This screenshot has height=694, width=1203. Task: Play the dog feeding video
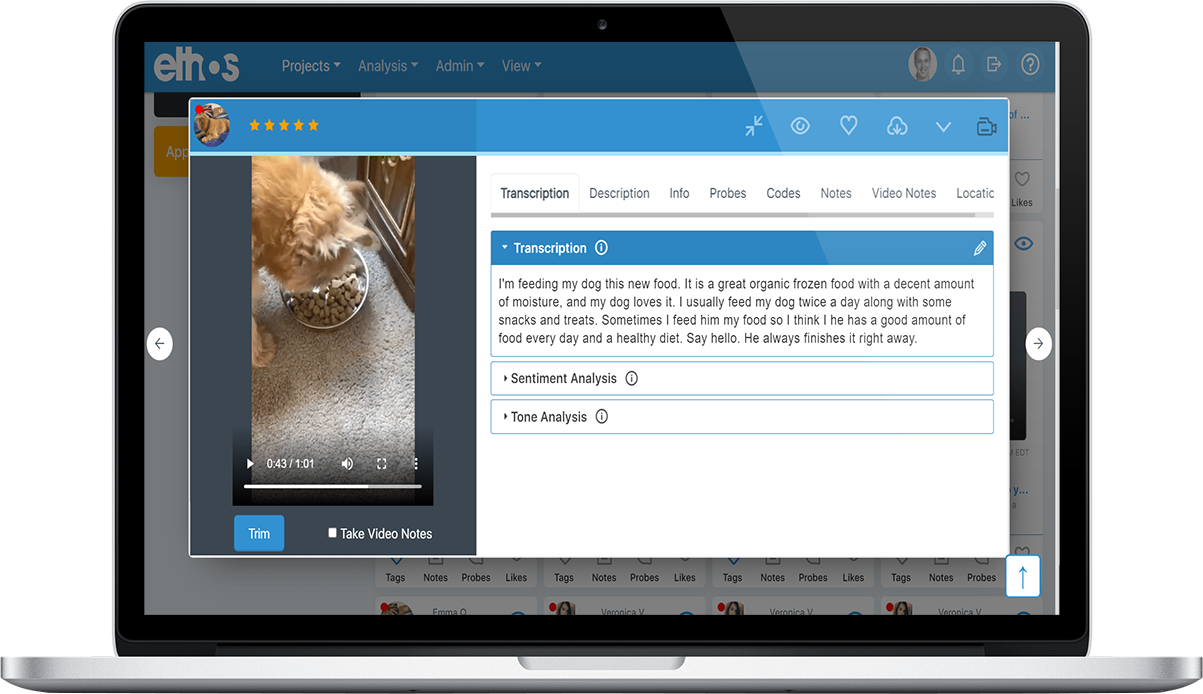(249, 463)
